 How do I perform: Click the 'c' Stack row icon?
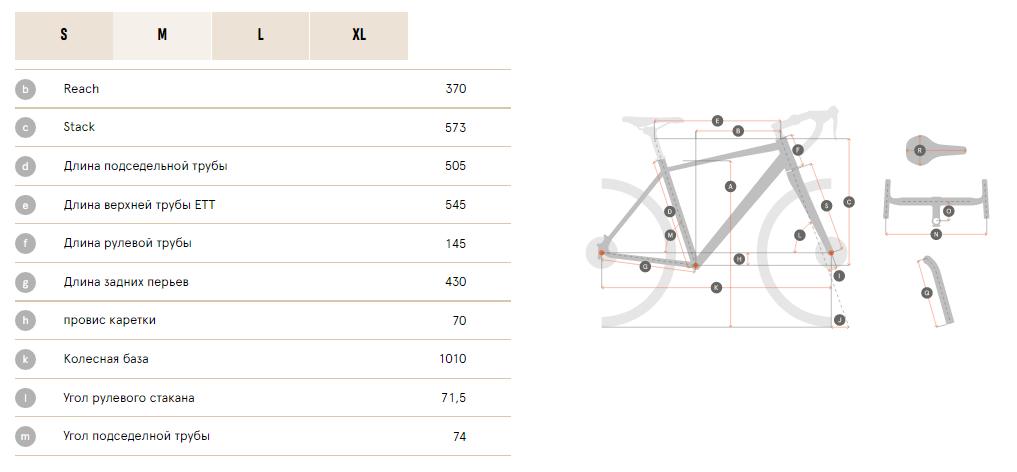(25, 128)
